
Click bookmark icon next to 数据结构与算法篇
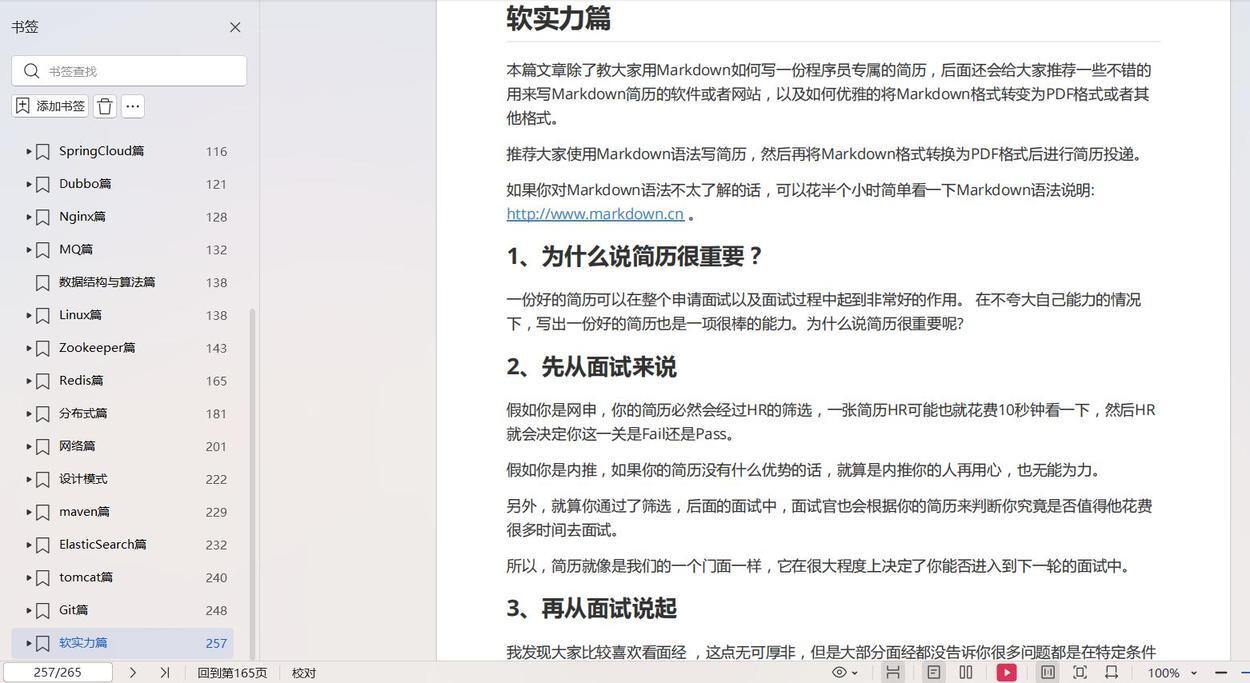coord(43,283)
